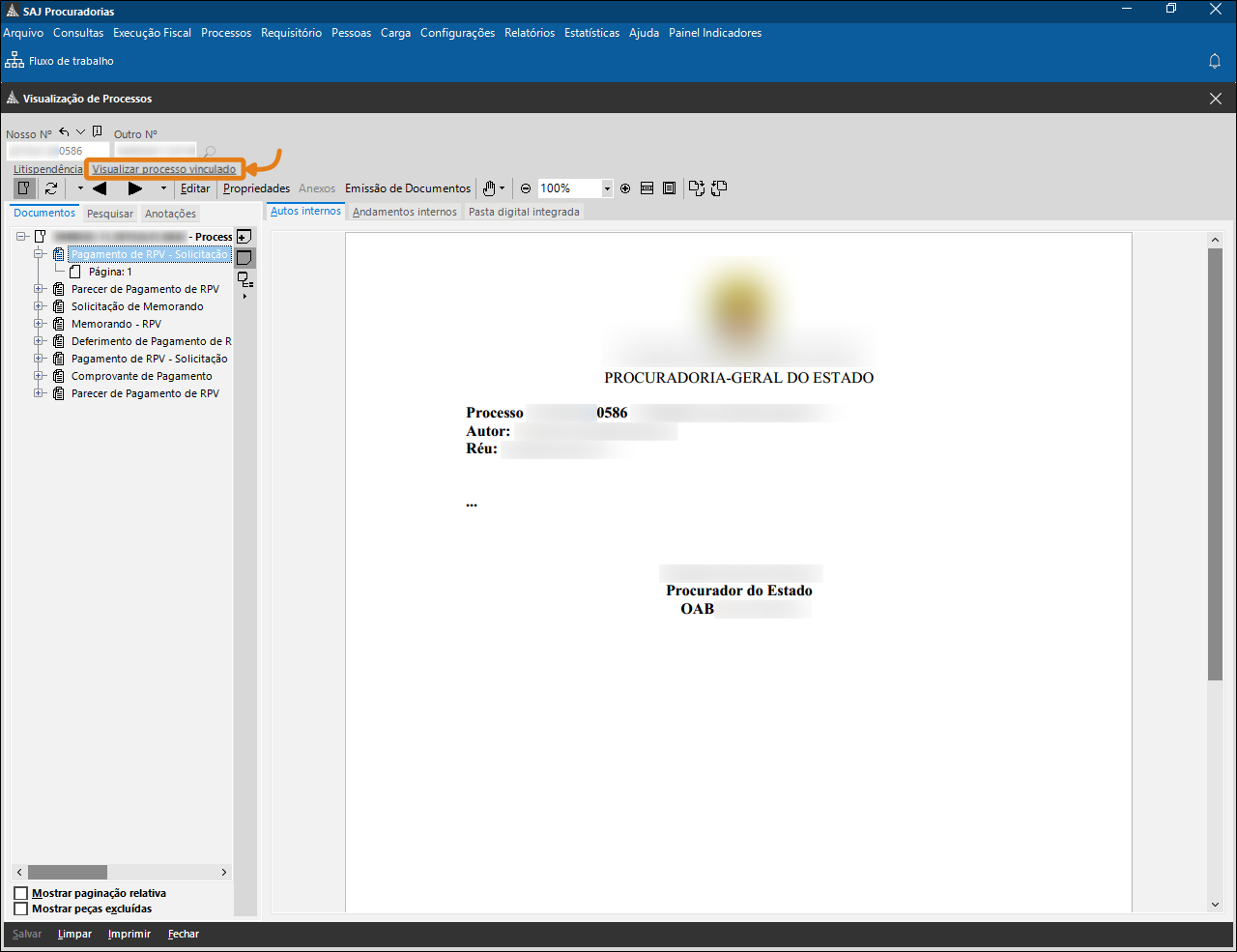The image size is (1237, 952).
Task: Click the refresh arrows toolbar icon
Action: (x=51, y=188)
